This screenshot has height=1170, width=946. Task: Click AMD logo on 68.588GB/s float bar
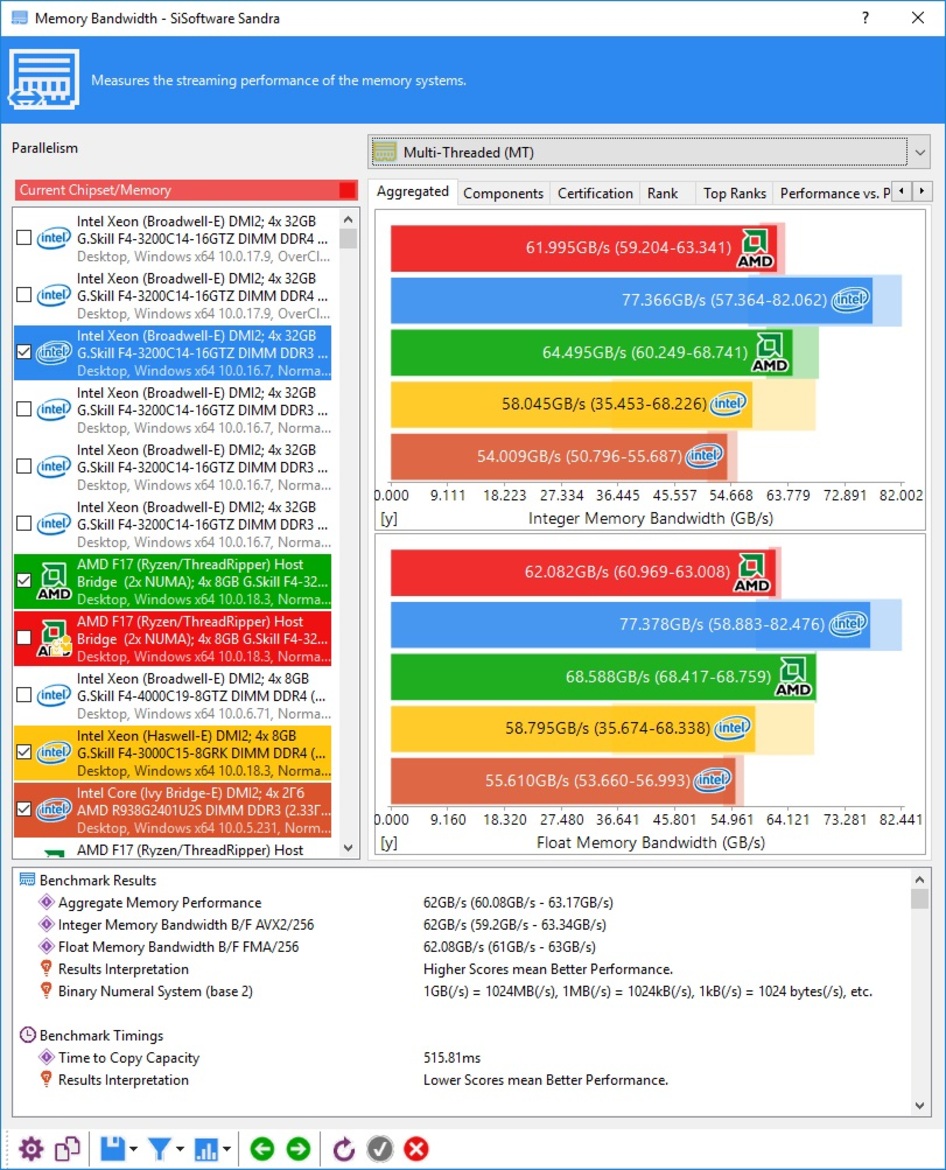pyautogui.click(x=793, y=677)
